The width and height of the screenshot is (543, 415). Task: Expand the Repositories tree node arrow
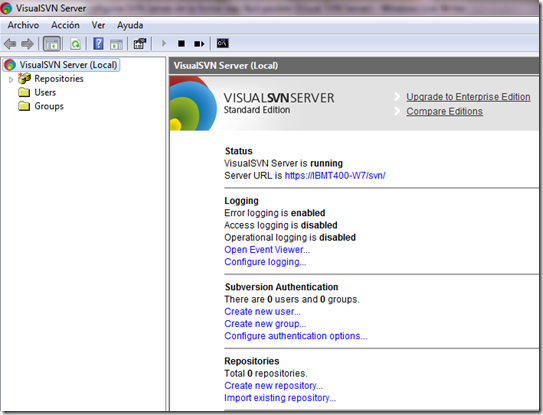[x=11, y=80]
